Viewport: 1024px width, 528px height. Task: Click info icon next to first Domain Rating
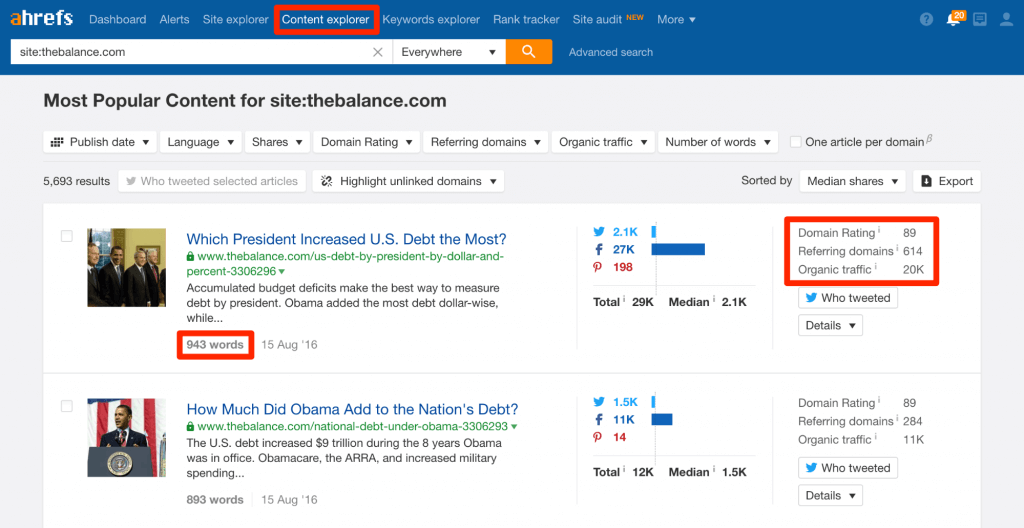pyautogui.click(x=878, y=230)
